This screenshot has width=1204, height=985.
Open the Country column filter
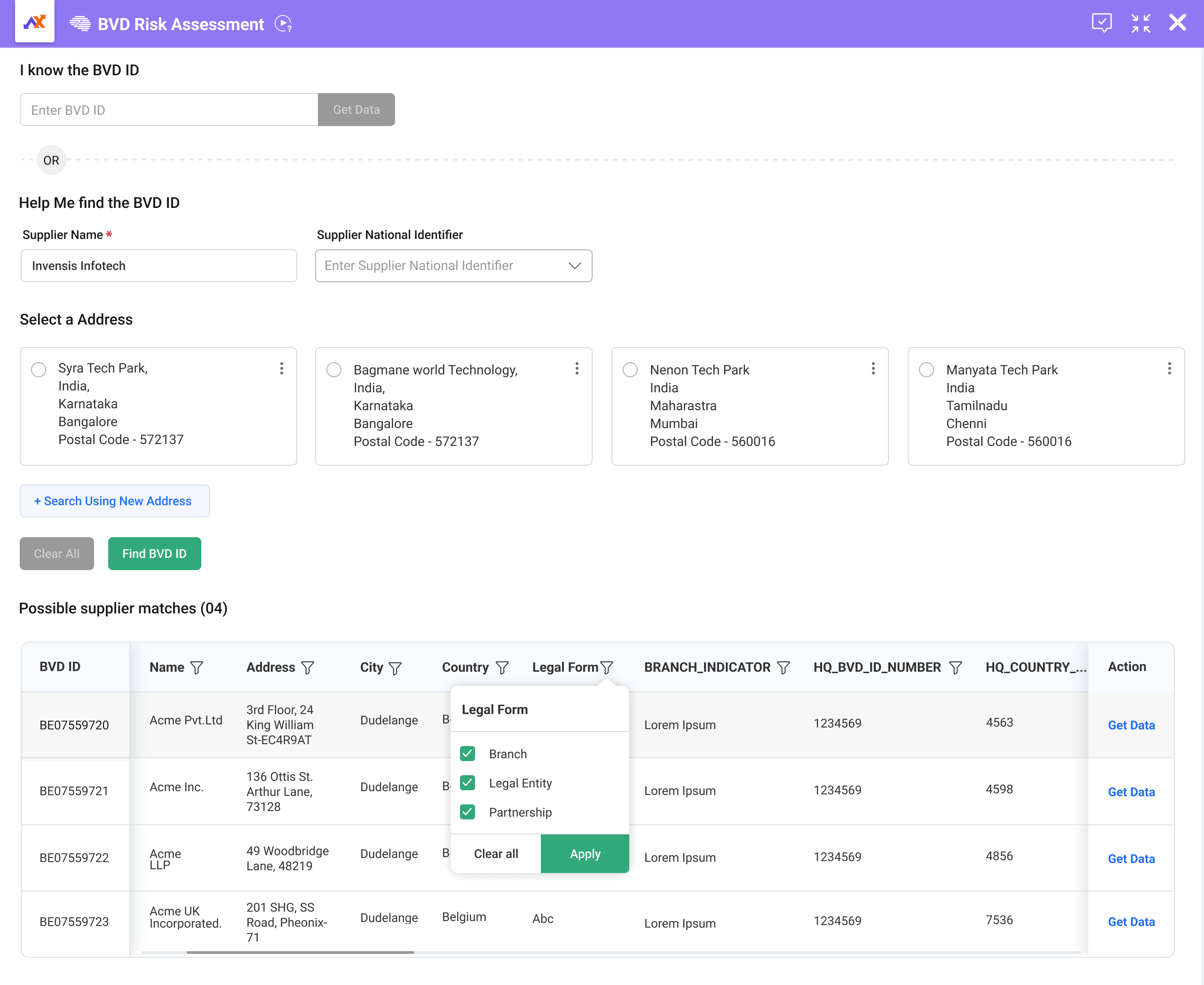502,668
